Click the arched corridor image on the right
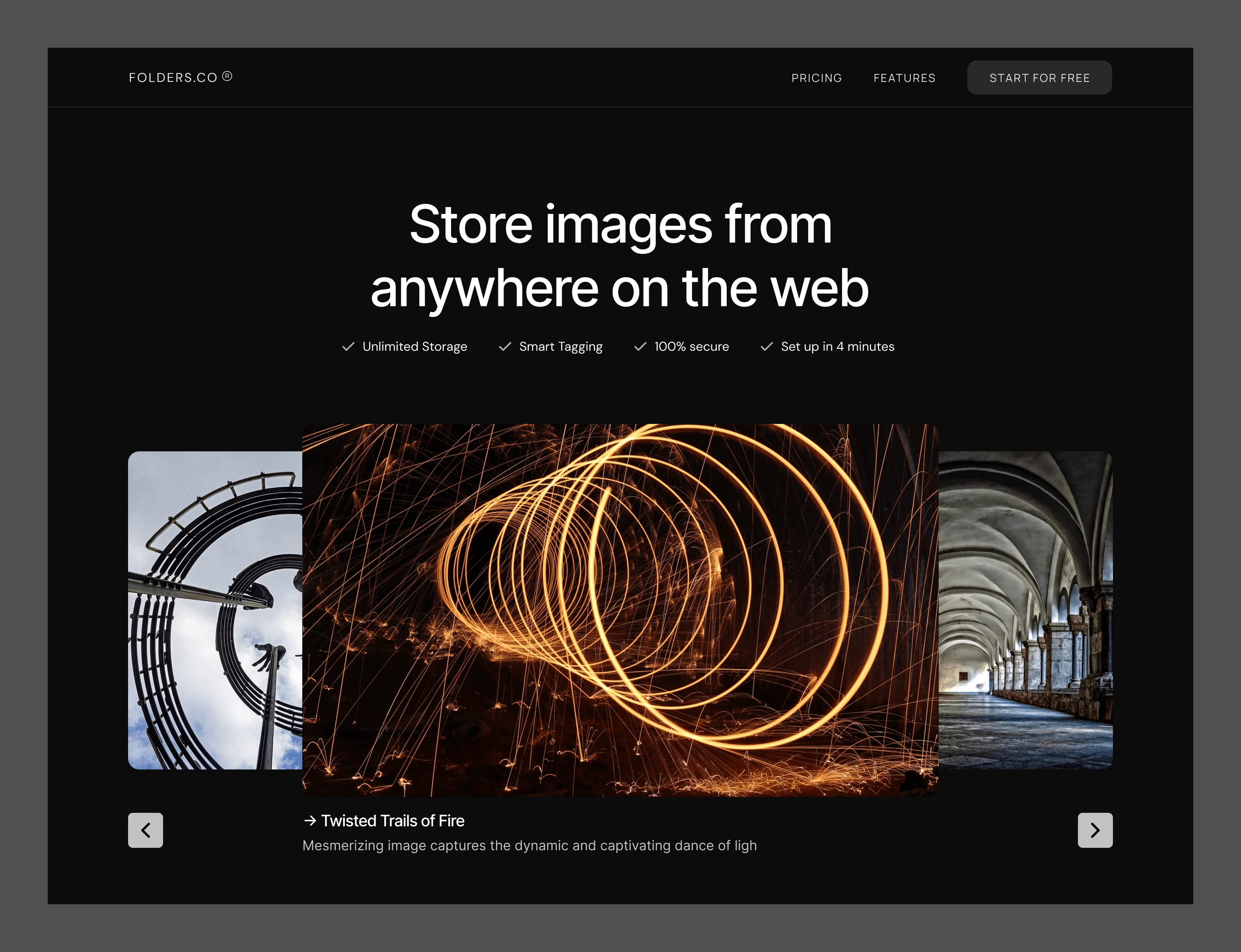Viewport: 1241px width, 952px height. click(x=1026, y=609)
